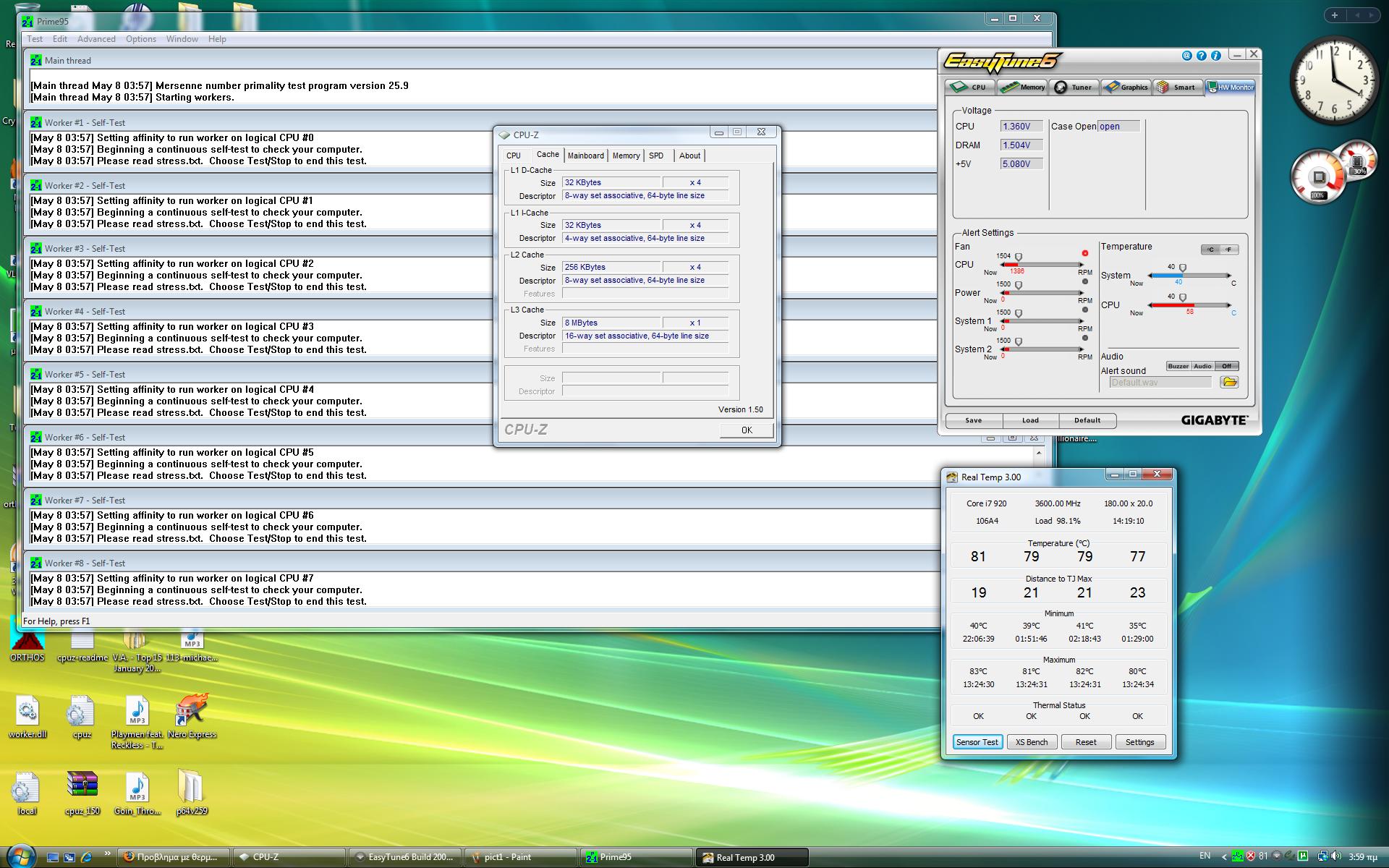Open CPU tab in CPU-Z

point(514,156)
